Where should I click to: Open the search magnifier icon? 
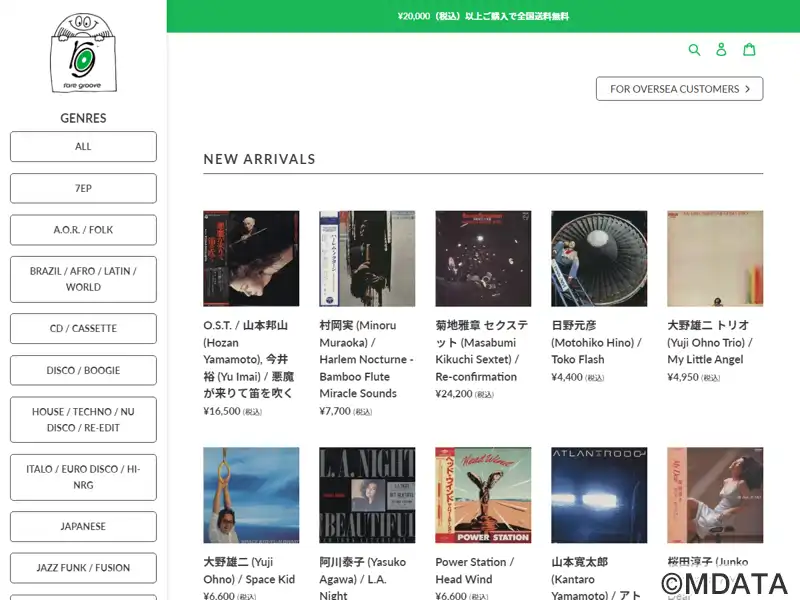pyautogui.click(x=694, y=49)
